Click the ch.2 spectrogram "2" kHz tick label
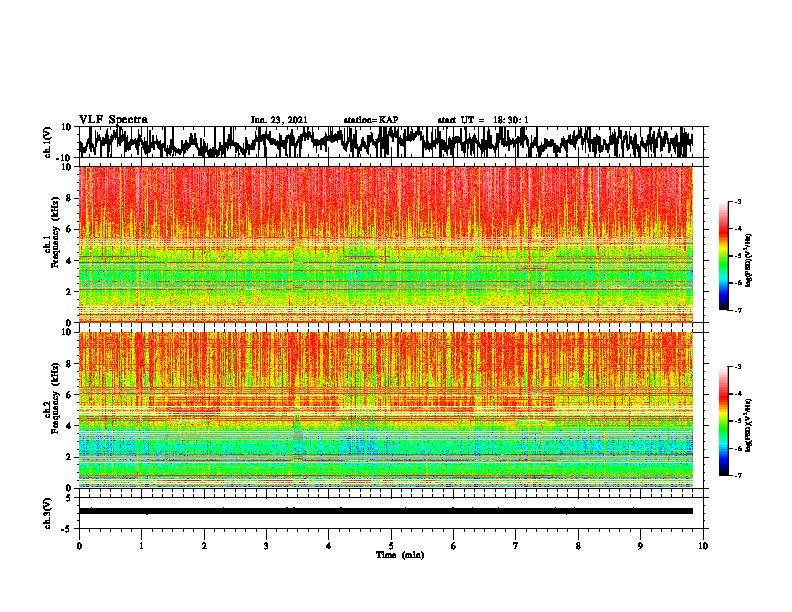 [71, 457]
